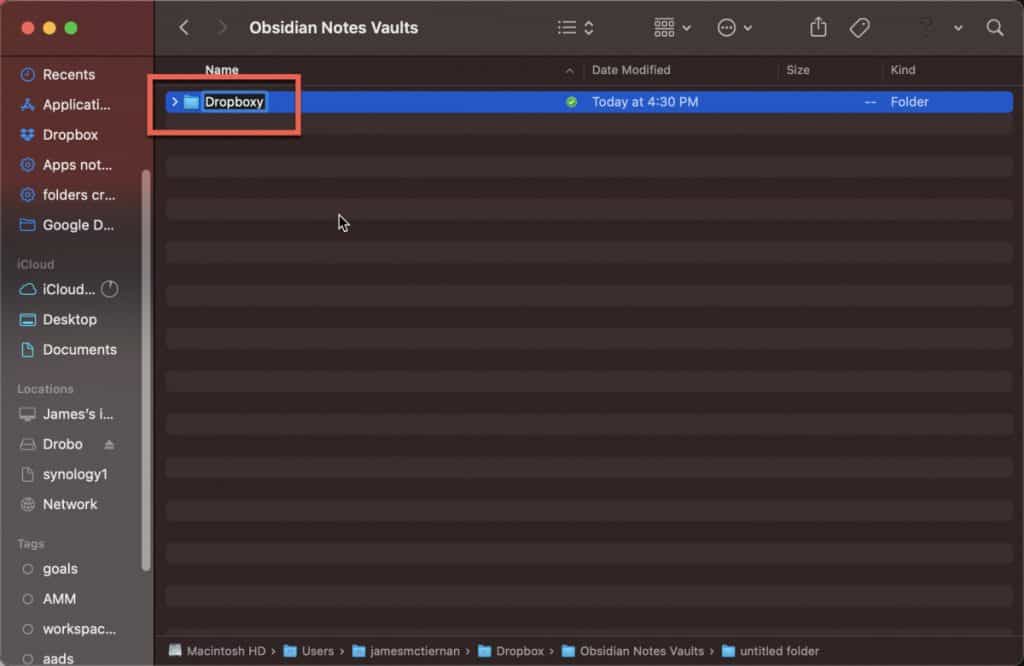Screen dimensions: 1024x666
Task: Sort by the Name column header
Action: (x=222, y=70)
